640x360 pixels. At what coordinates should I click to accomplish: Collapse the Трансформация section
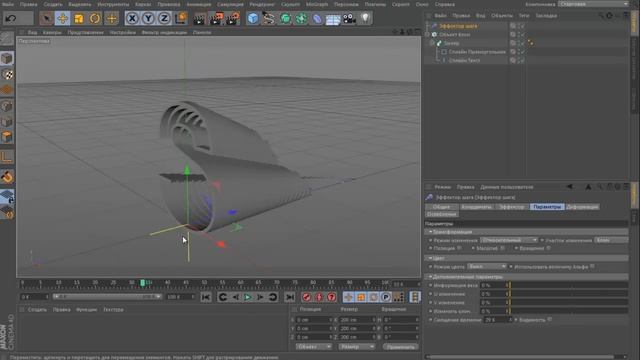[x=430, y=232]
